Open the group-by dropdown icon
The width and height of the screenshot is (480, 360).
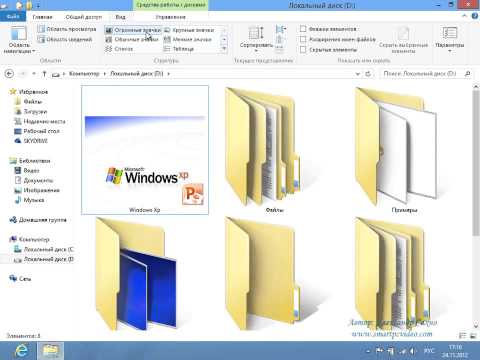pyautogui.click(x=281, y=29)
